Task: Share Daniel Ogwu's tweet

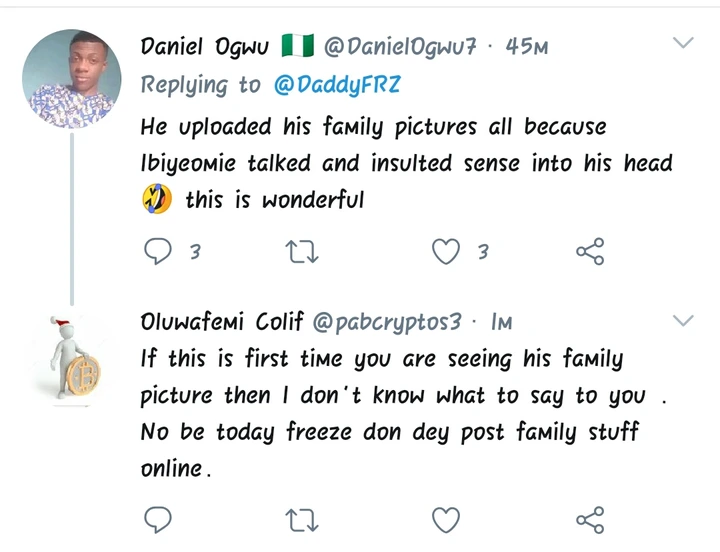Action: (590, 252)
